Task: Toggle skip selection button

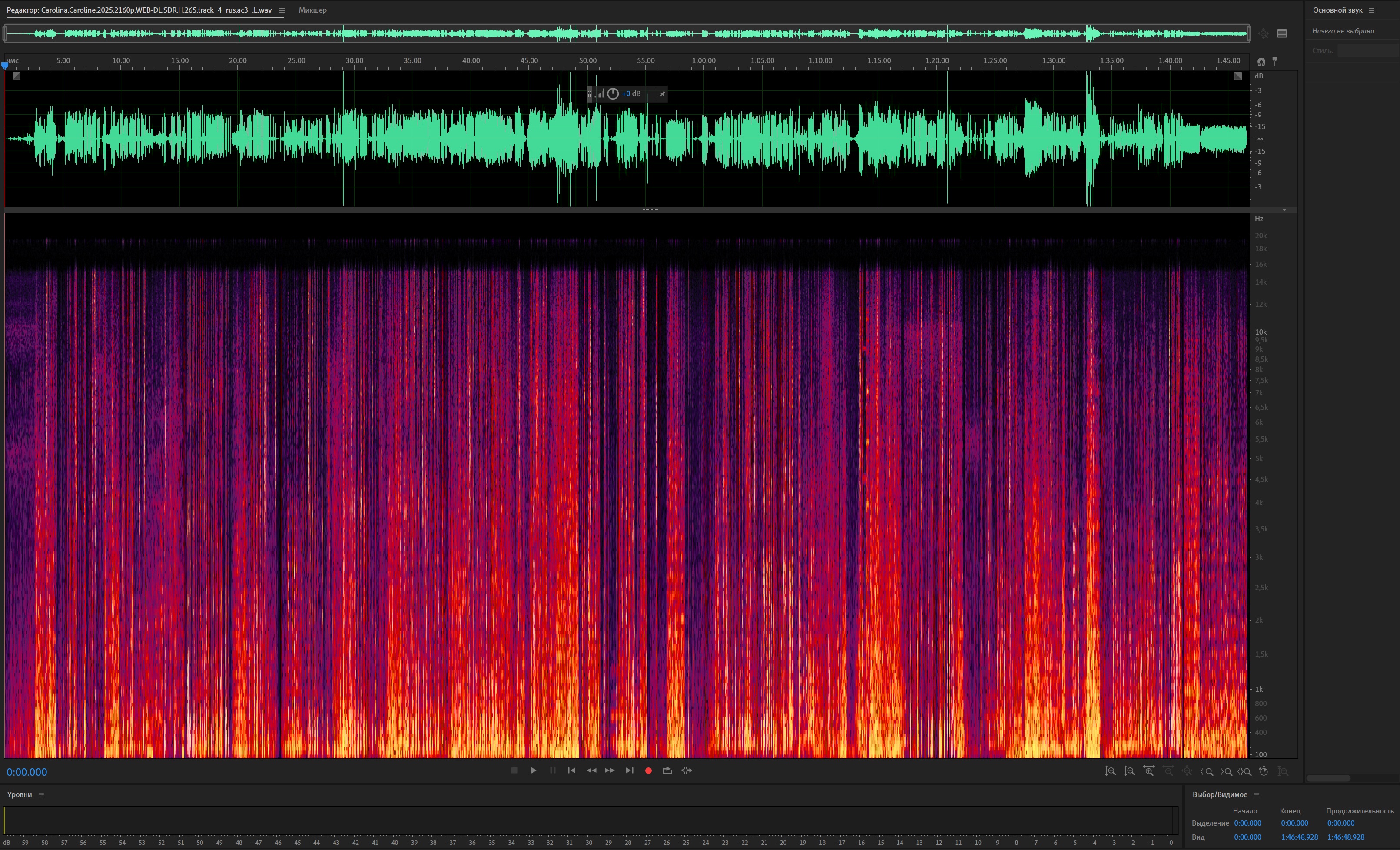Action: tap(687, 770)
